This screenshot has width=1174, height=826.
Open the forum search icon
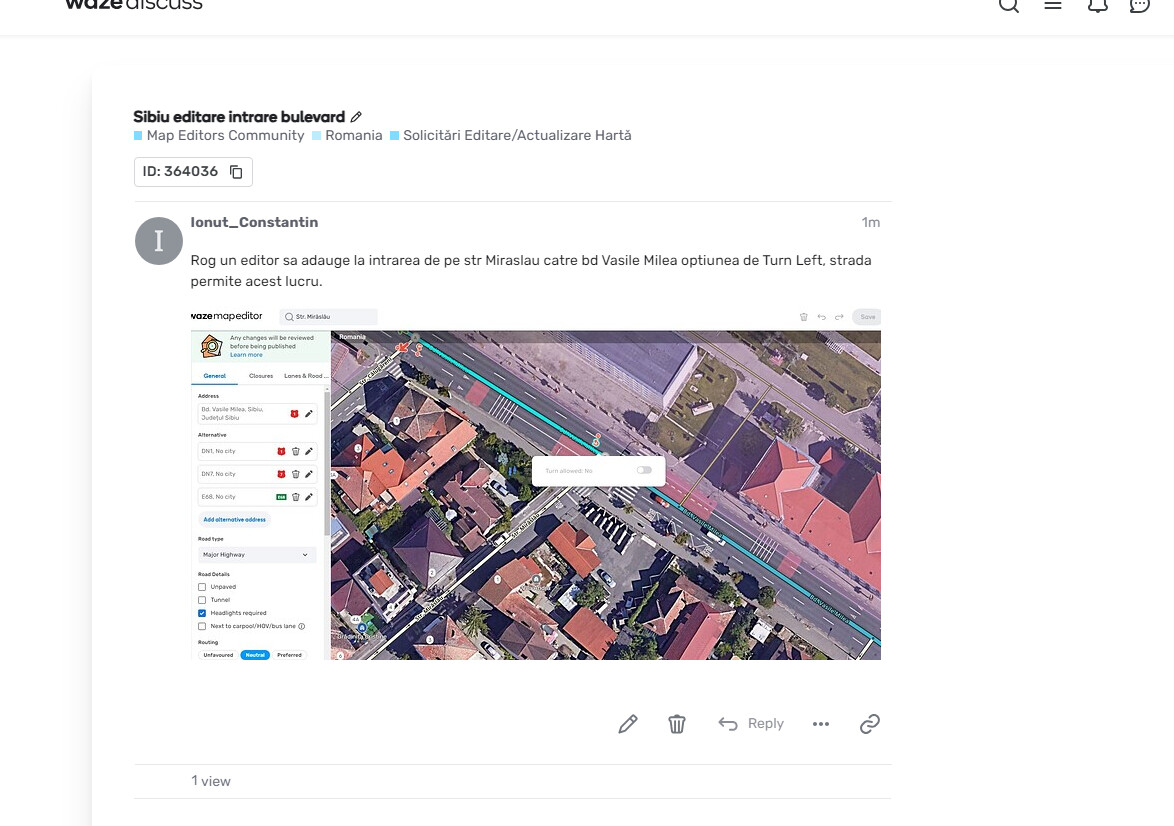tap(1009, 5)
